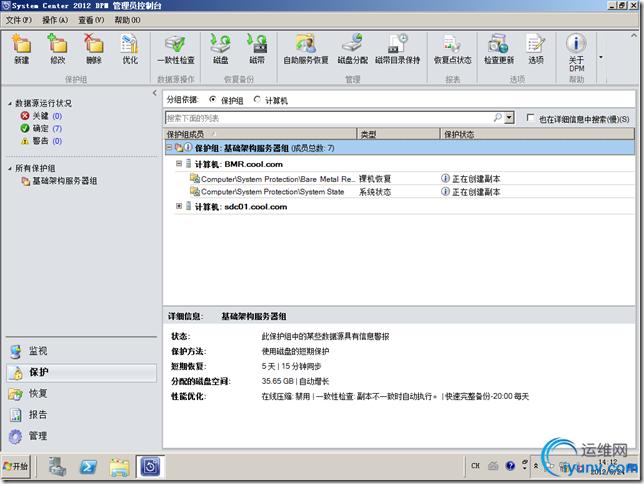Filter by 警告 (0) warning status
The image size is (644, 484).
41,141
